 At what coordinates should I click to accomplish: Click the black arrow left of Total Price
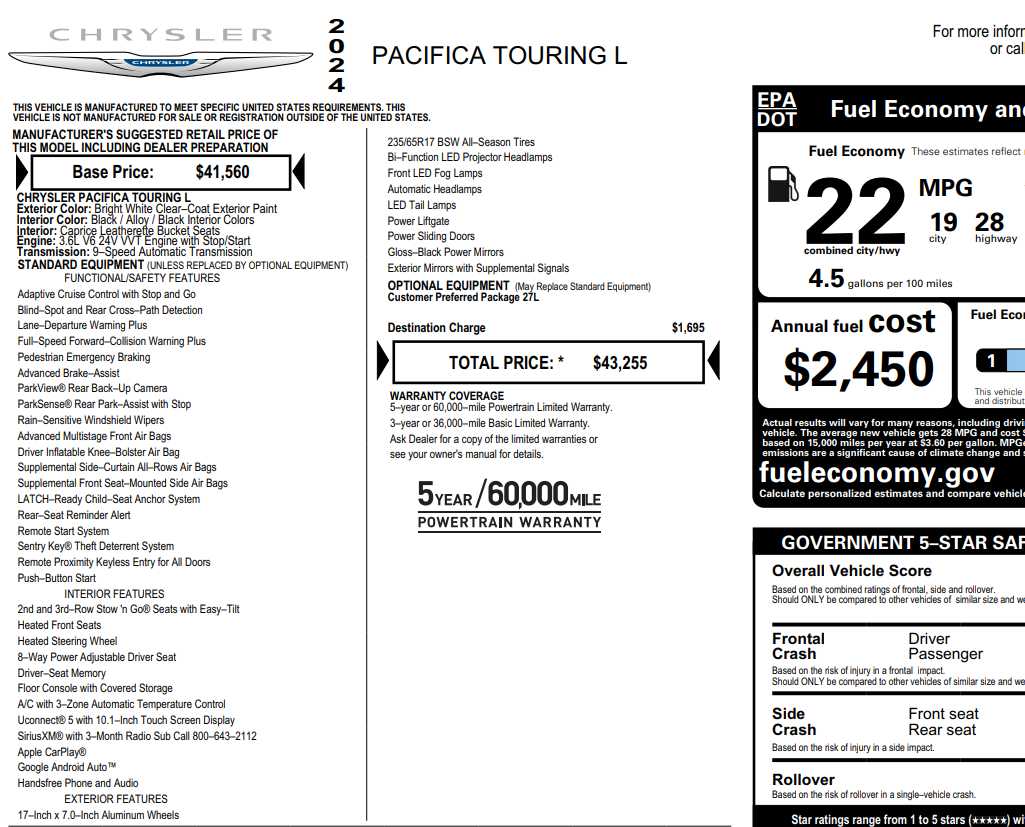(383, 362)
